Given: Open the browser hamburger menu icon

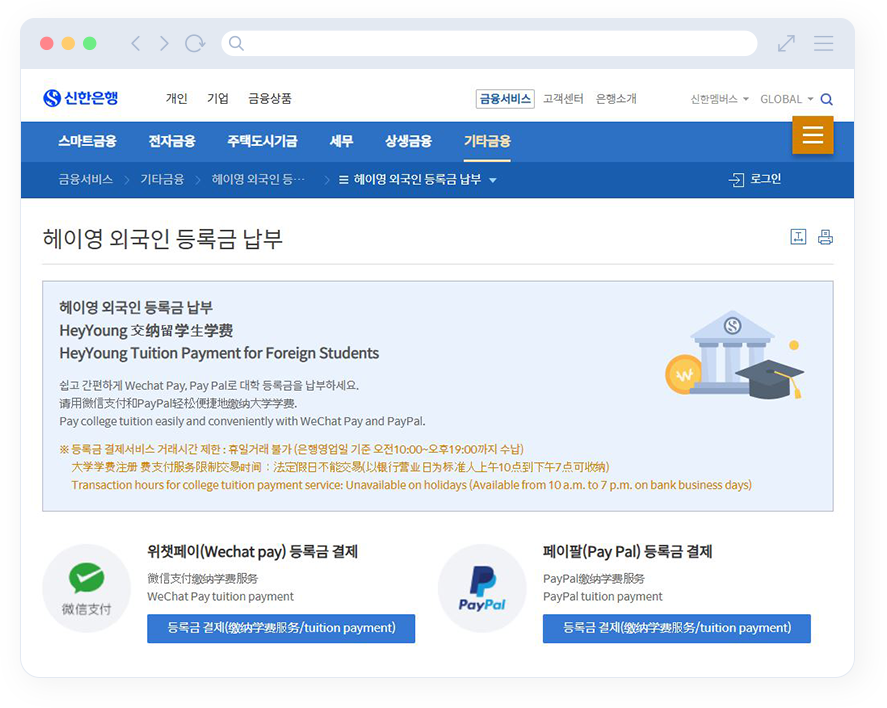Looking at the screenshot, I should pyautogui.click(x=824, y=44).
